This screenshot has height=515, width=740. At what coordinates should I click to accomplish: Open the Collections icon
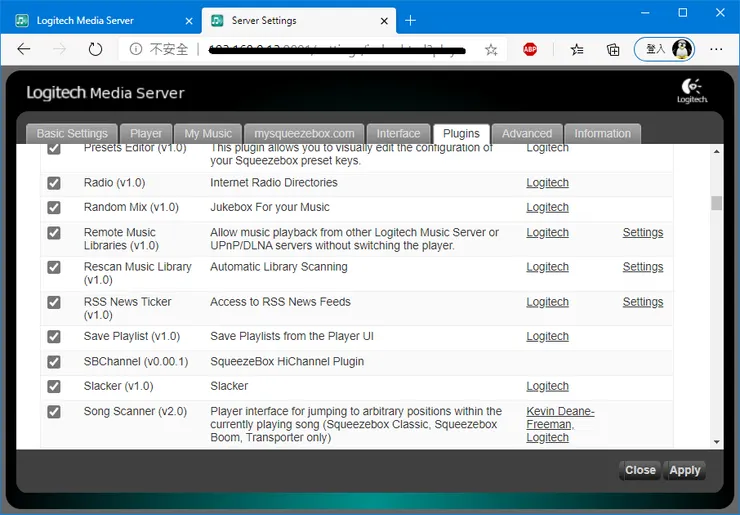(613, 50)
